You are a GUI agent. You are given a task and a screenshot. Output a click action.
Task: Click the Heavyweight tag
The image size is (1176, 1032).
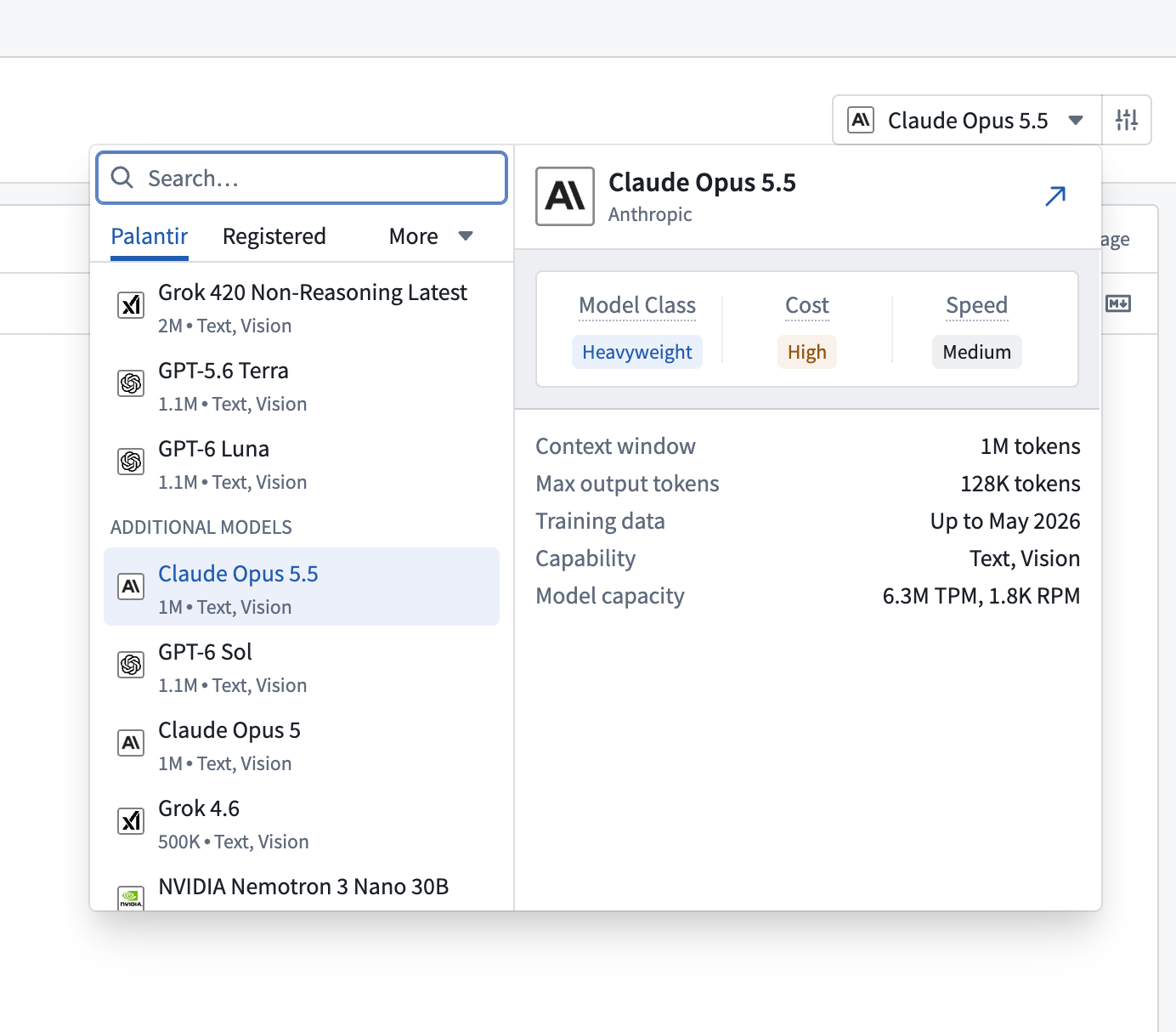(637, 352)
